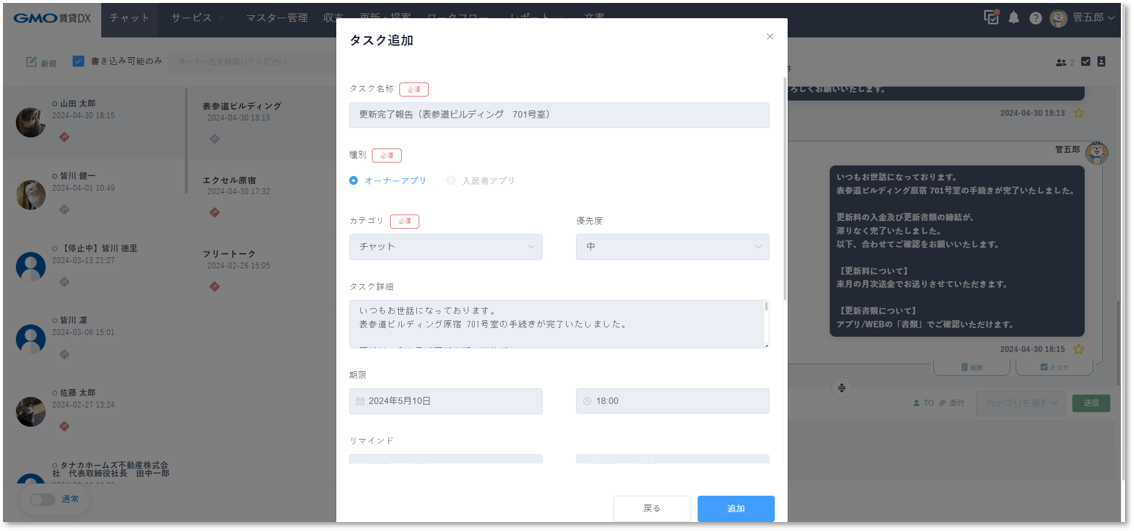1134x531 pixels.
Task: Click the red tag icon under エクセル原宿
Action: (x=214, y=212)
